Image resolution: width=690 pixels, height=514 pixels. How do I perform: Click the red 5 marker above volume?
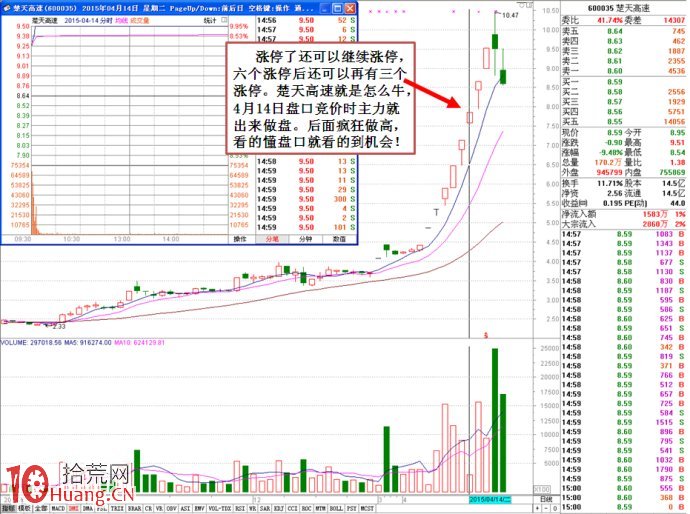click(x=486, y=335)
